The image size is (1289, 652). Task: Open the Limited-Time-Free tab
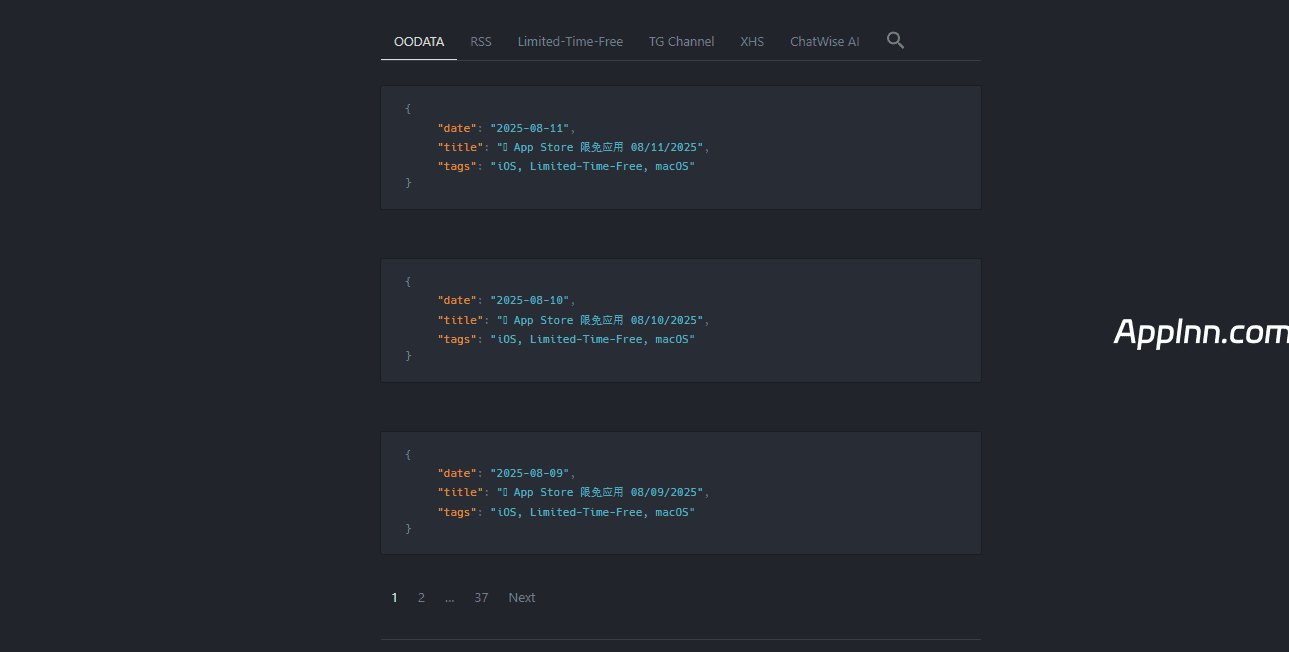570,41
